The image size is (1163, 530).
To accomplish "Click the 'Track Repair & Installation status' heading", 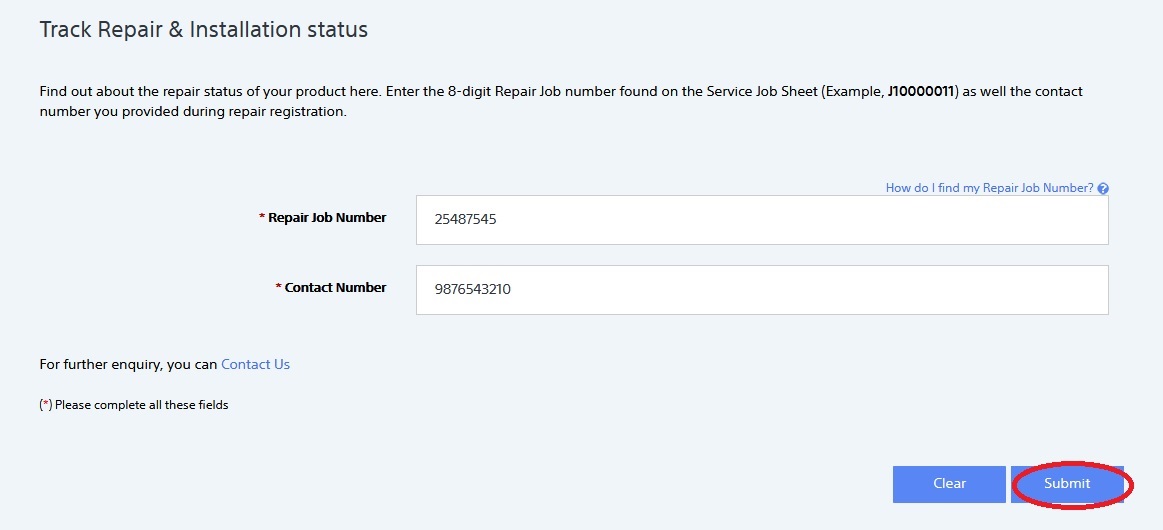I will [x=203, y=30].
